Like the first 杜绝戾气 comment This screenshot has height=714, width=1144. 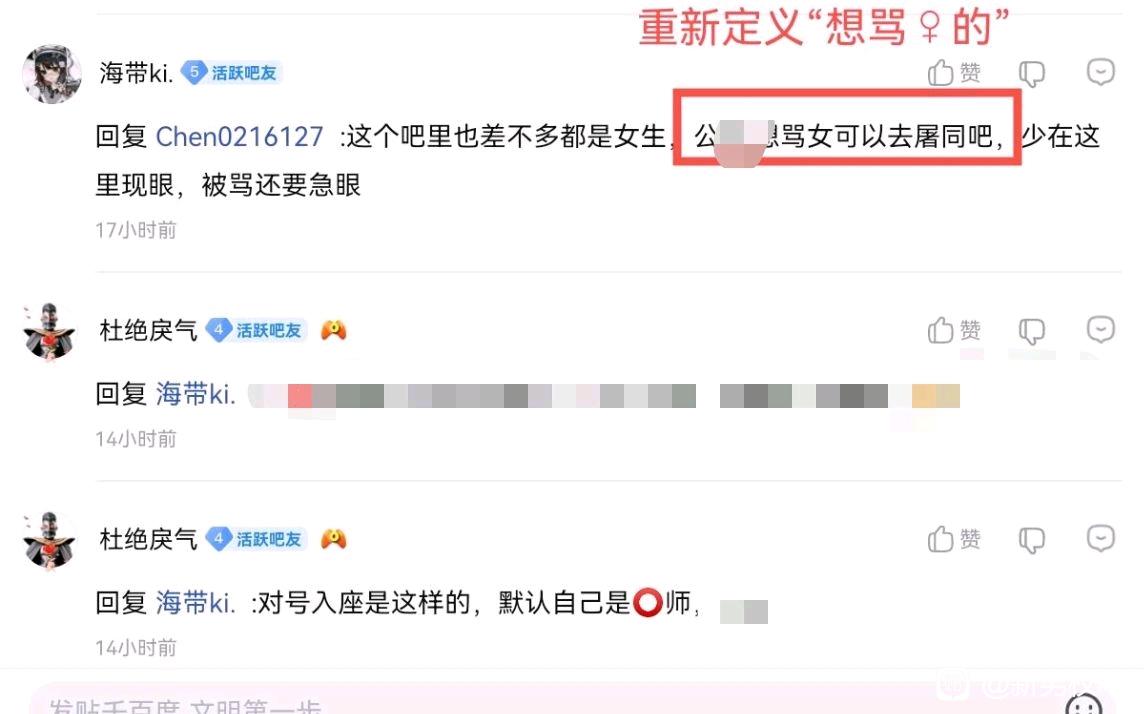[954, 330]
